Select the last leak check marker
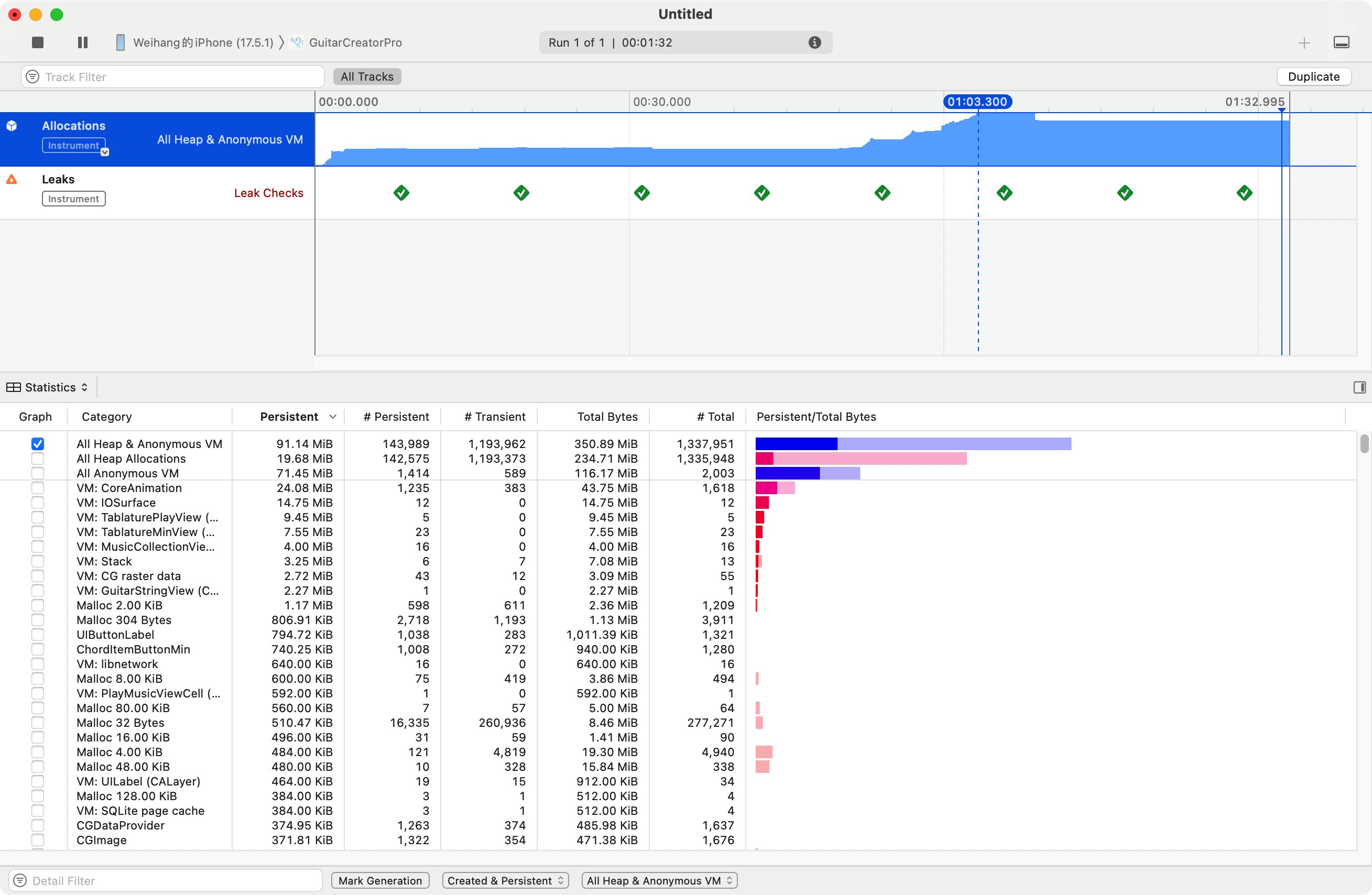 [x=1244, y=192]
